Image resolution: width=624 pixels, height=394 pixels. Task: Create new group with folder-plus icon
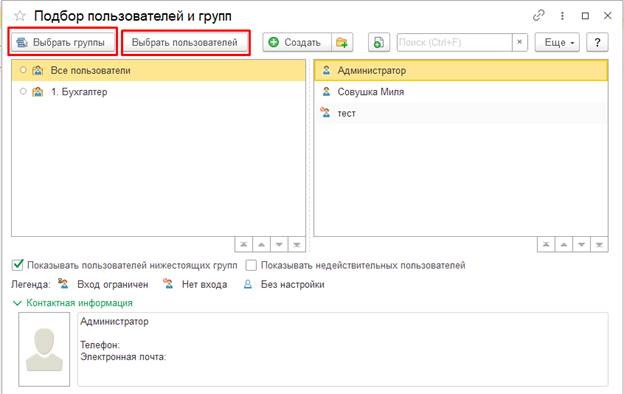pos(342,42)
